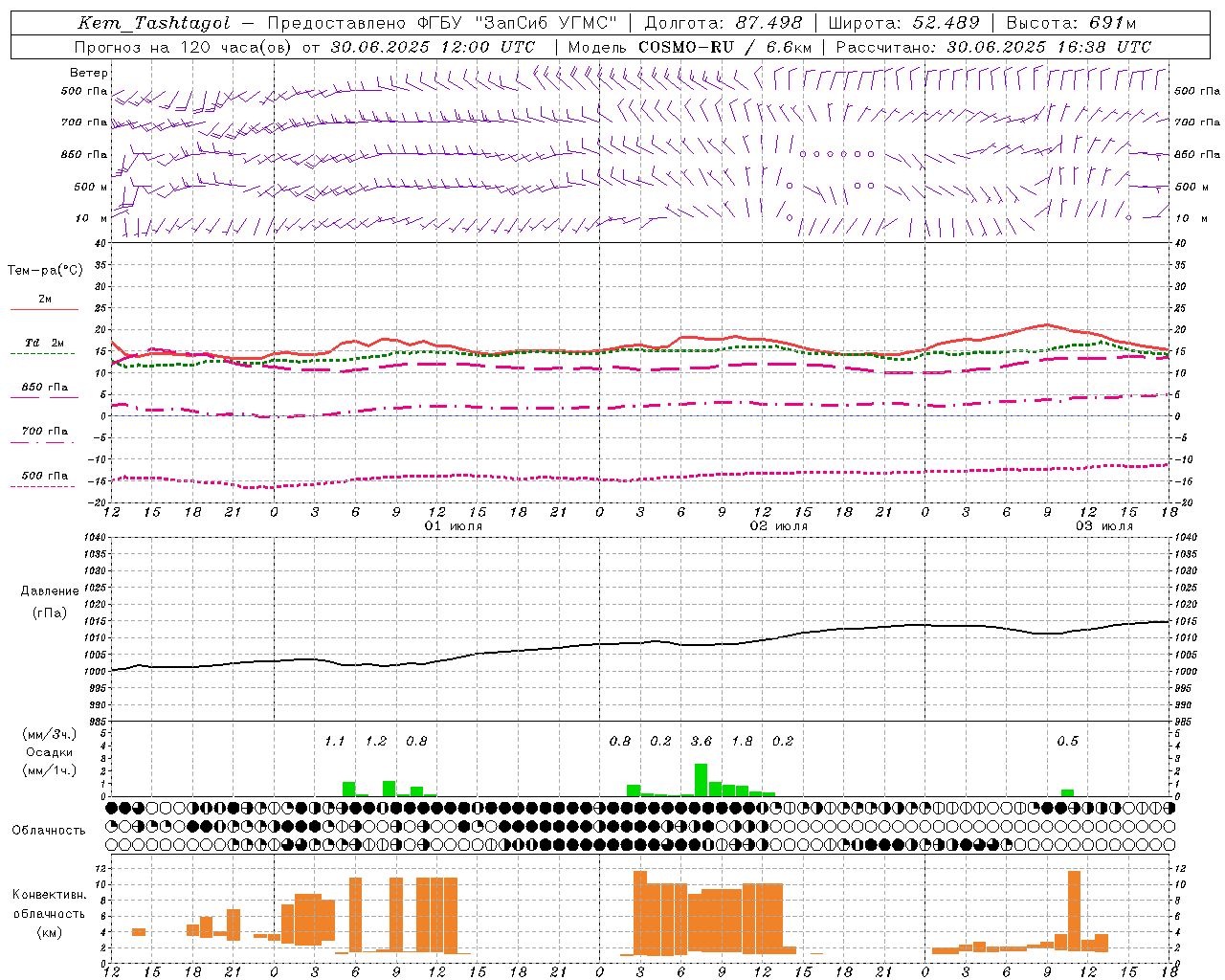Screen dimensions: 1225x980
Task: Click the '(мм/1ч.)' unit label
Action: pos(50,770)
